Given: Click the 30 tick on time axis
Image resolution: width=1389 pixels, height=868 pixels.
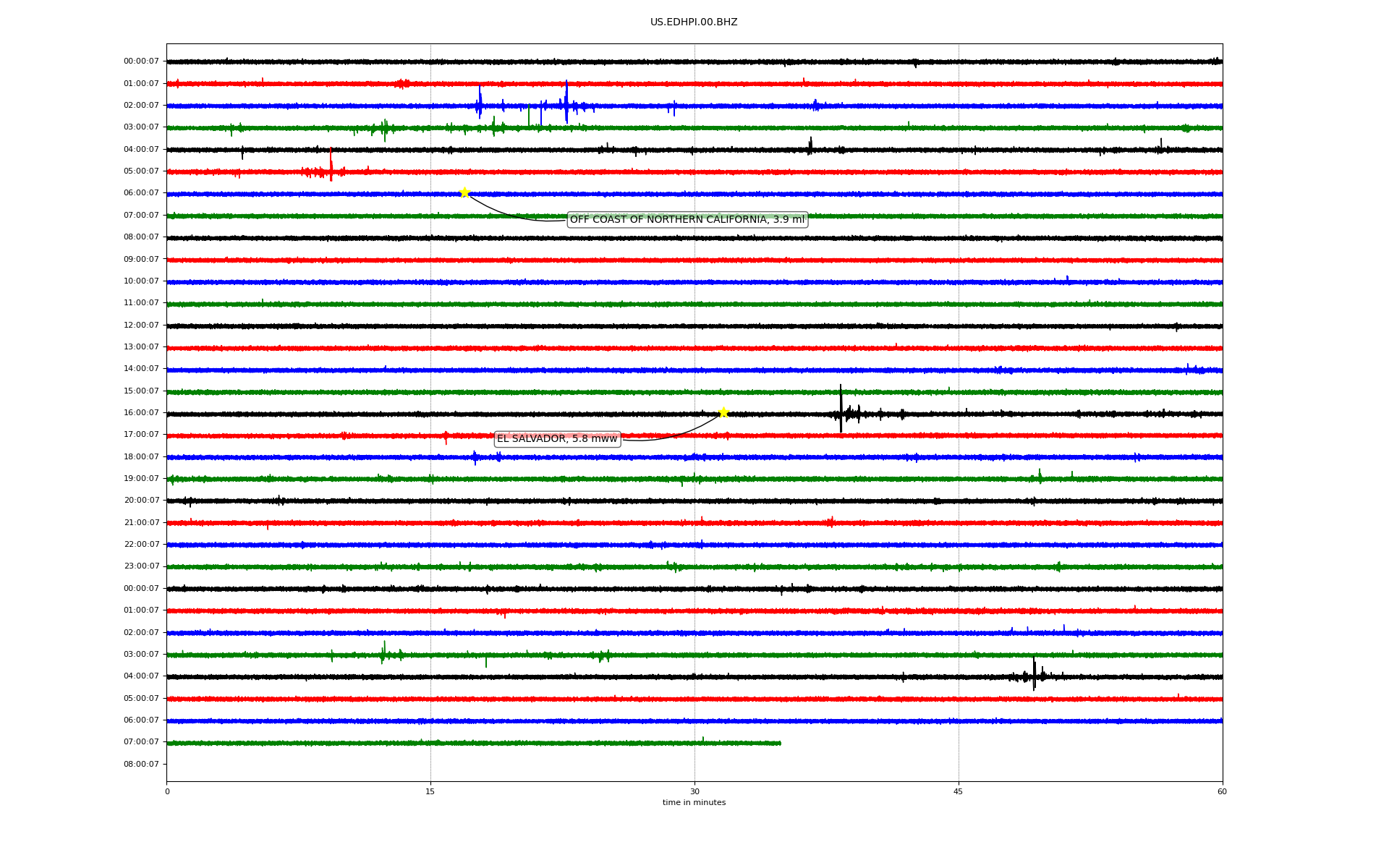Looking at the screenshot, I should [x=694, y=791].
